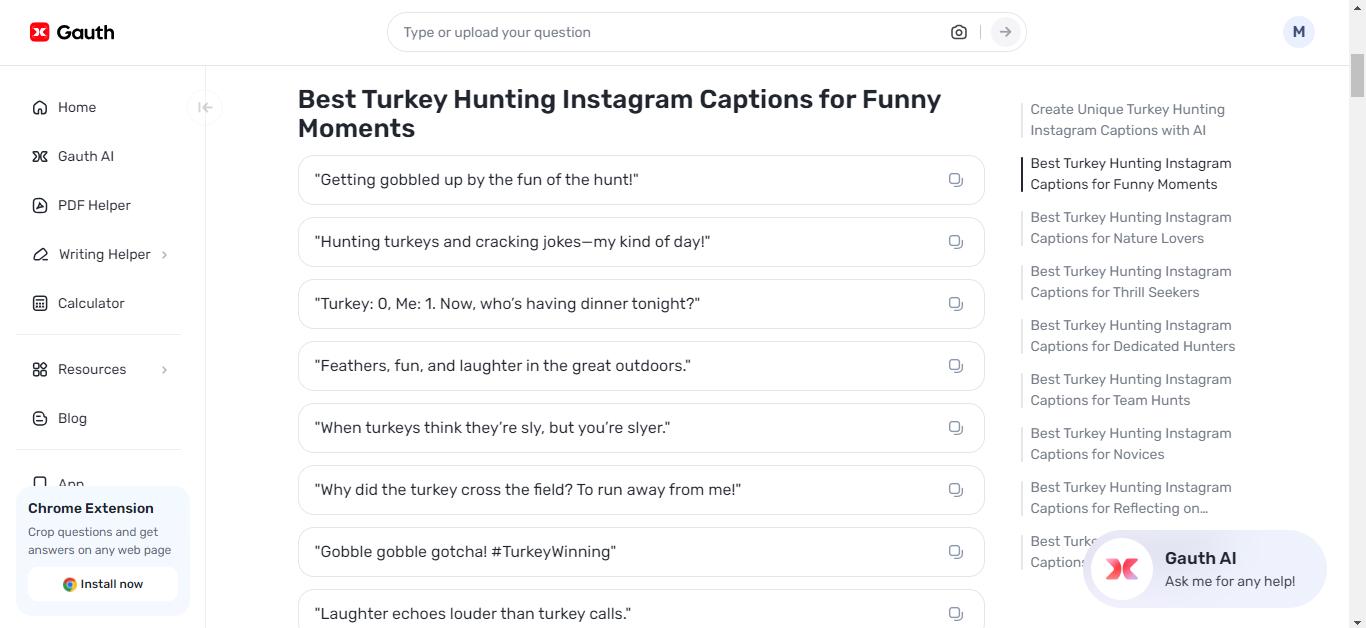Click the Chrome icon on Install now

tap(69, 584)
